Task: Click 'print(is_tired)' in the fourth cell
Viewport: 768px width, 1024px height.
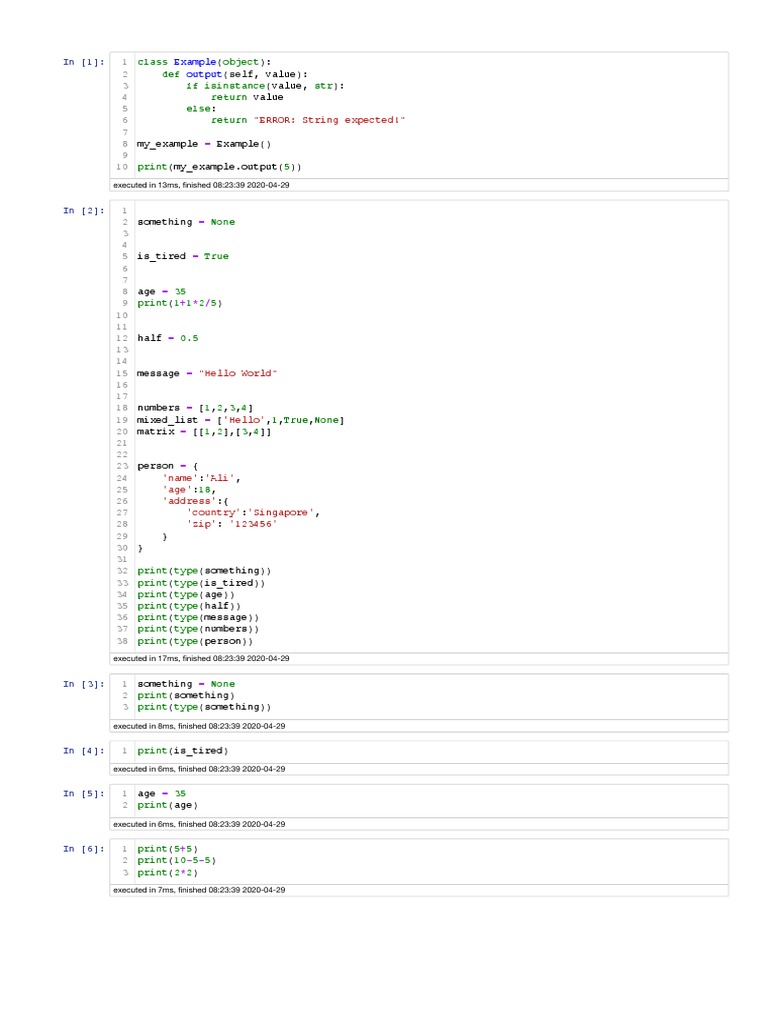Action: click(x=183, y=750)
